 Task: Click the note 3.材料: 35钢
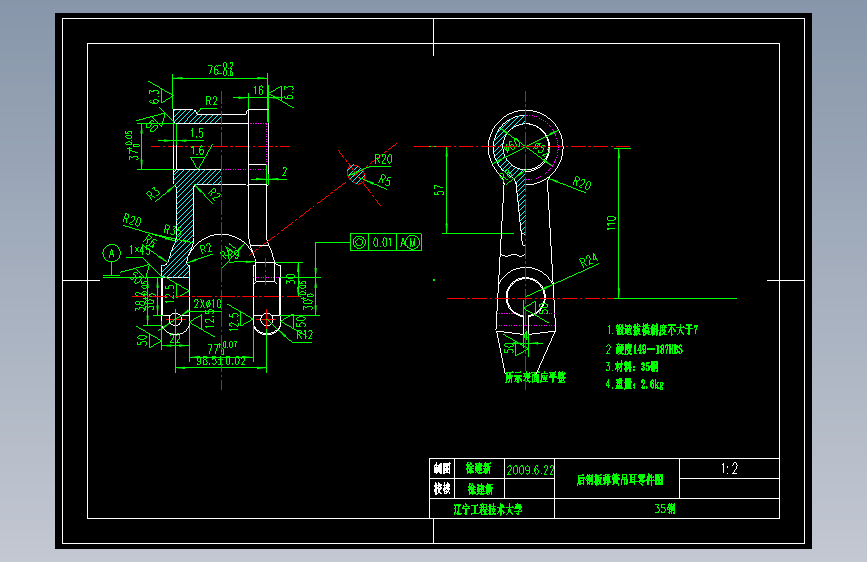tap(632, 367)
